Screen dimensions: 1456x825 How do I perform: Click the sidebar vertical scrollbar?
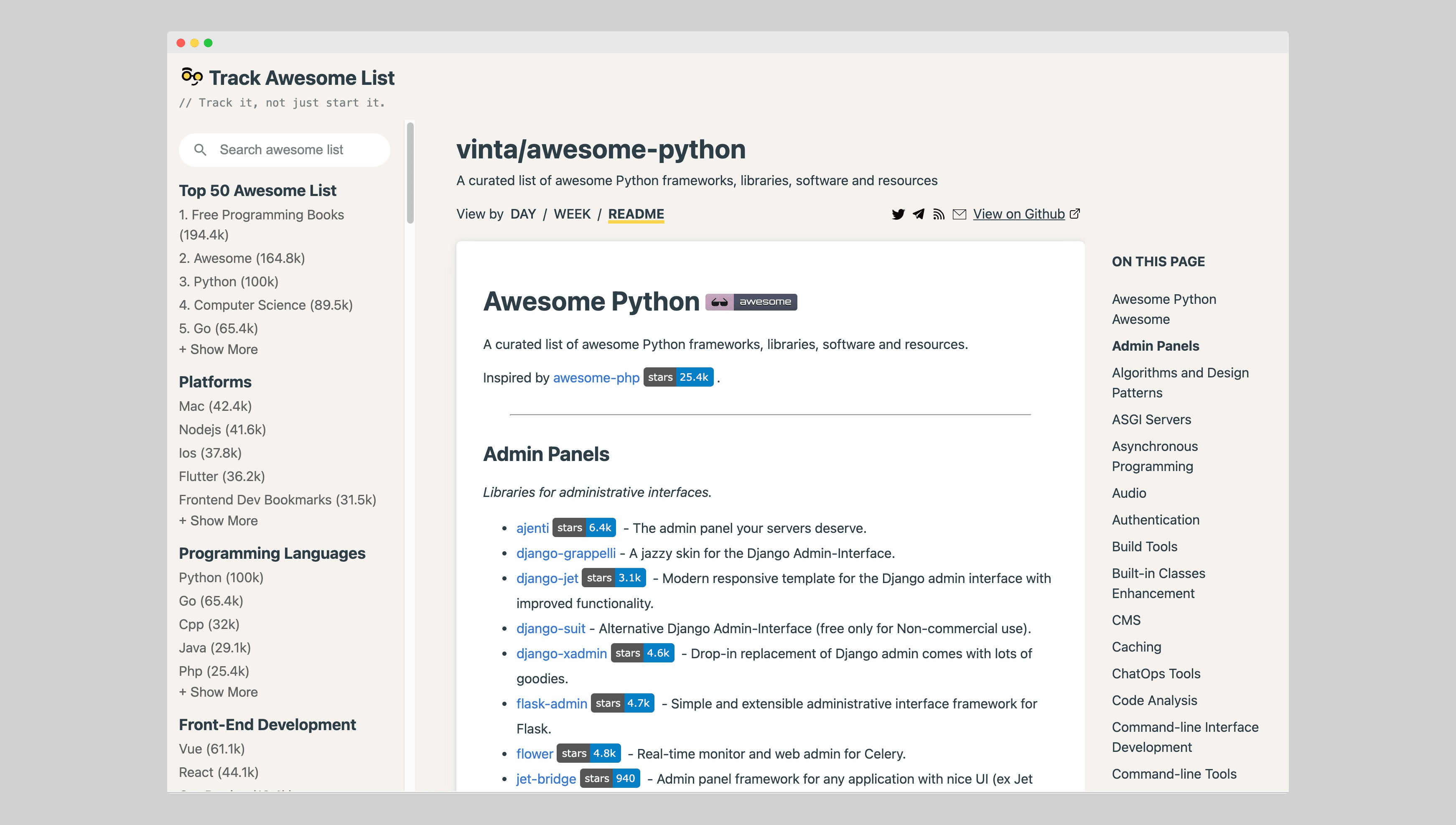pyautogui.click(x=410, y=173)
